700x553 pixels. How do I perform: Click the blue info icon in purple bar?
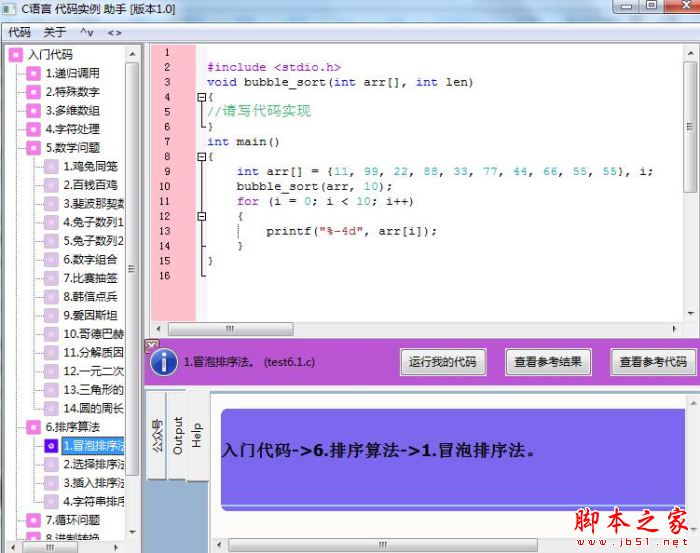click(x=164, y=362)
